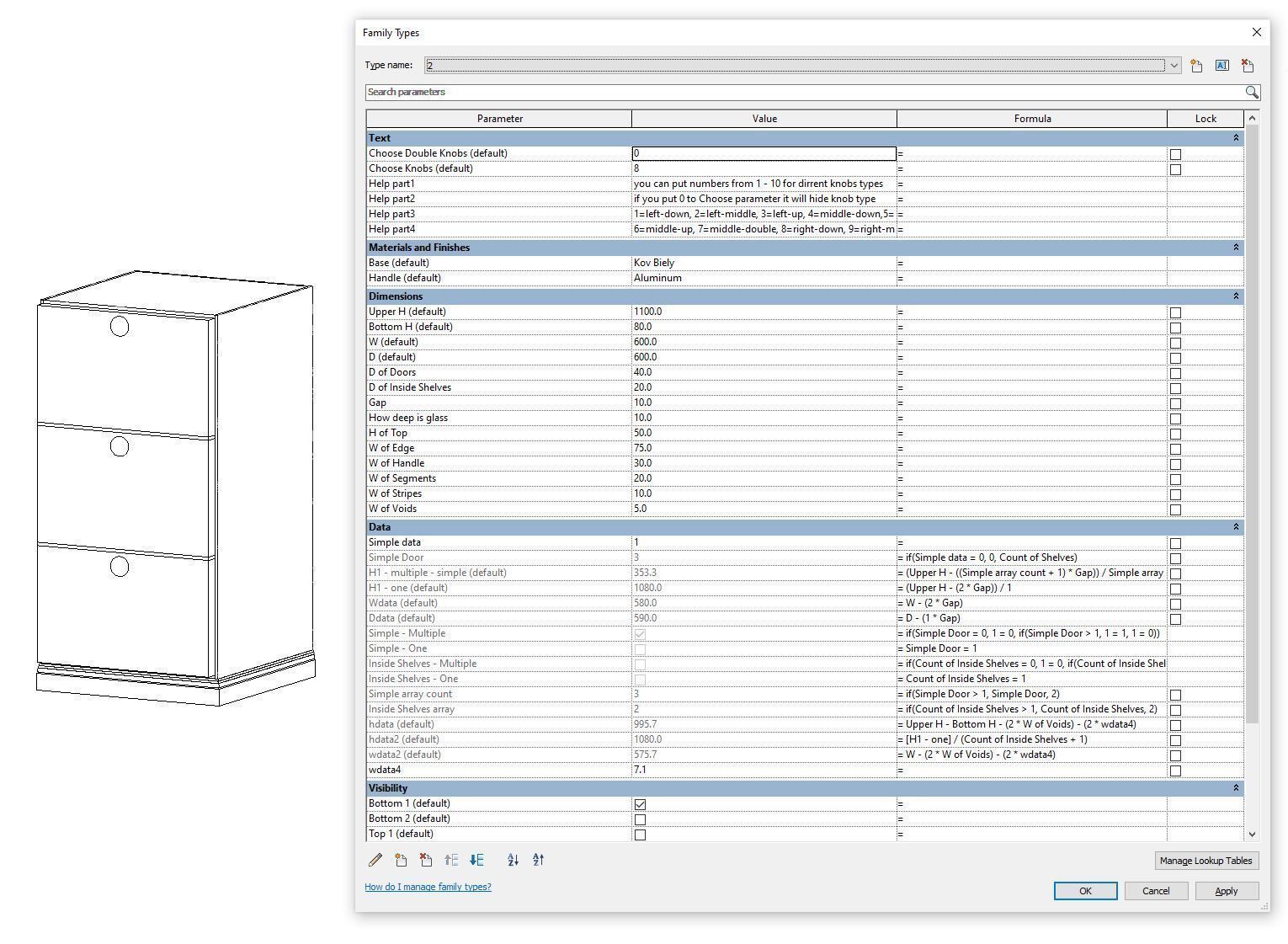Viewport: 1288px width, 944px height.
Task: Click the OK button
Action: click(x=1085, y=891)
